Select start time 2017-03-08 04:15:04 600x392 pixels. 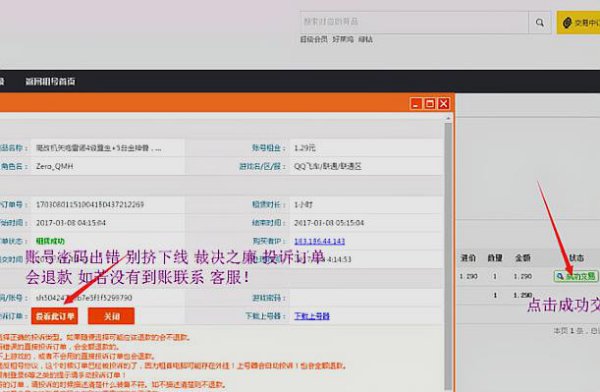tap(71, 223)
